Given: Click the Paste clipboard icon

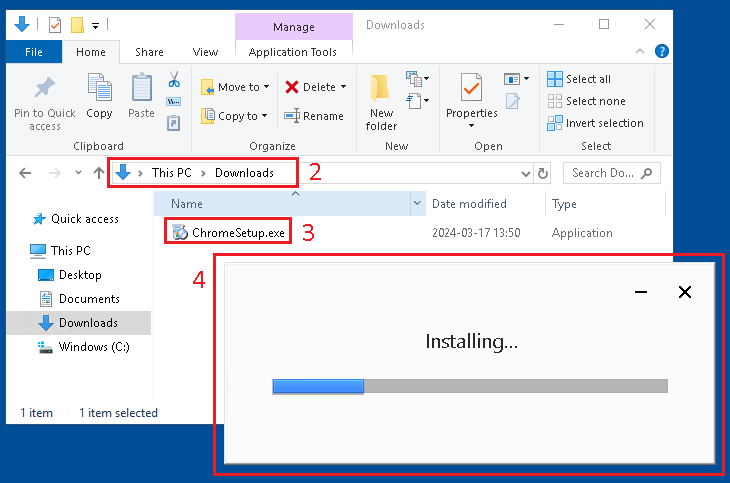Looking at the screenshot, I should click(x=141, y=90).
